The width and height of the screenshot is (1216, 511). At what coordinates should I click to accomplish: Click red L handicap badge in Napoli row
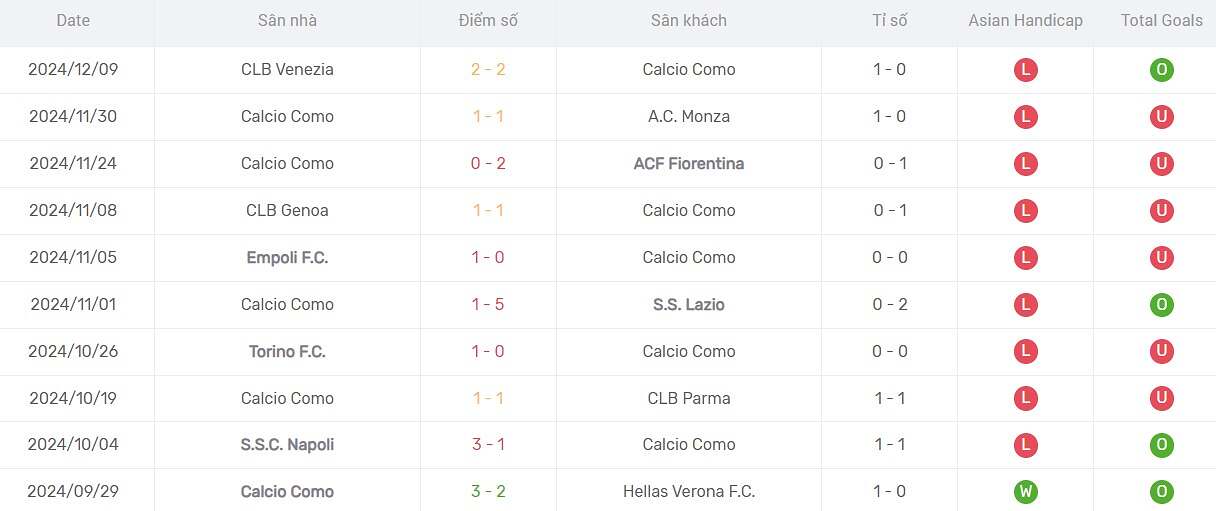pos(1025,445)
